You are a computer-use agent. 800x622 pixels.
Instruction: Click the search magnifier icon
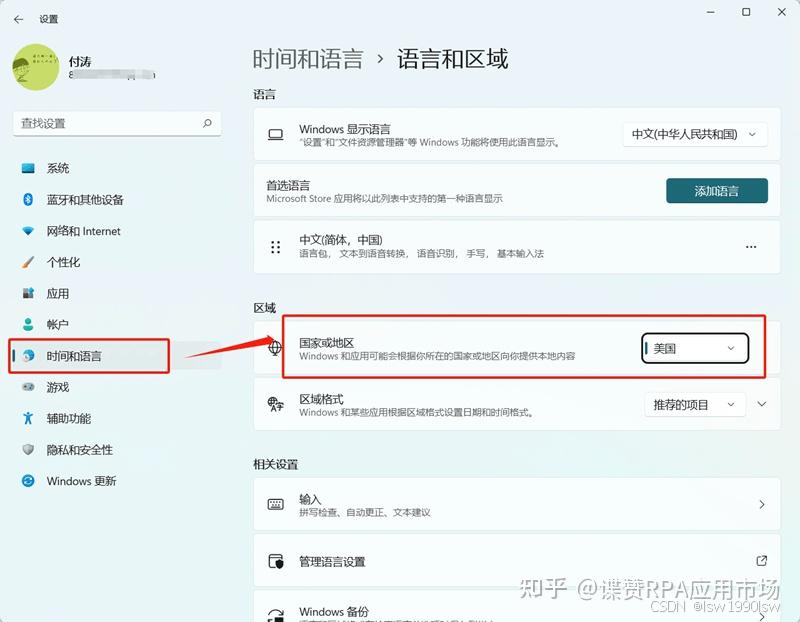207,123
